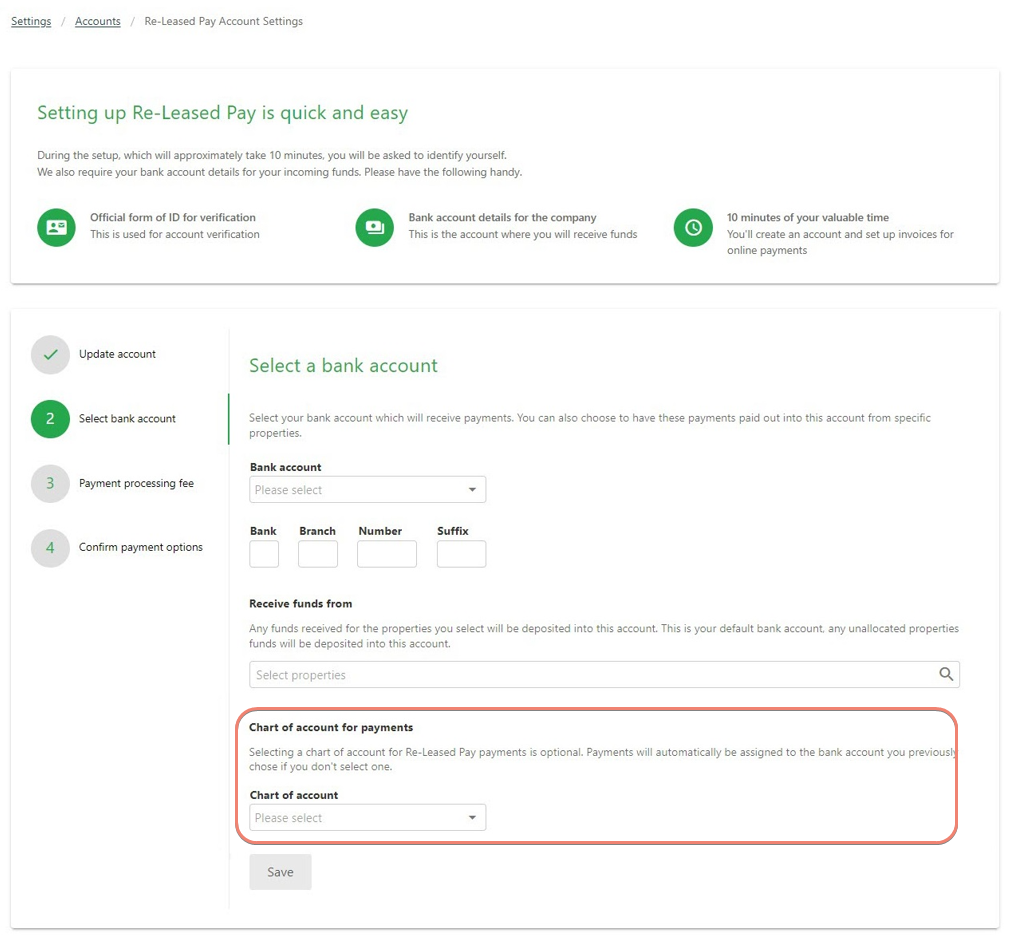Focus the account Number input field
Viewport: 1010px width, 939px height.
tap(386, 554)
